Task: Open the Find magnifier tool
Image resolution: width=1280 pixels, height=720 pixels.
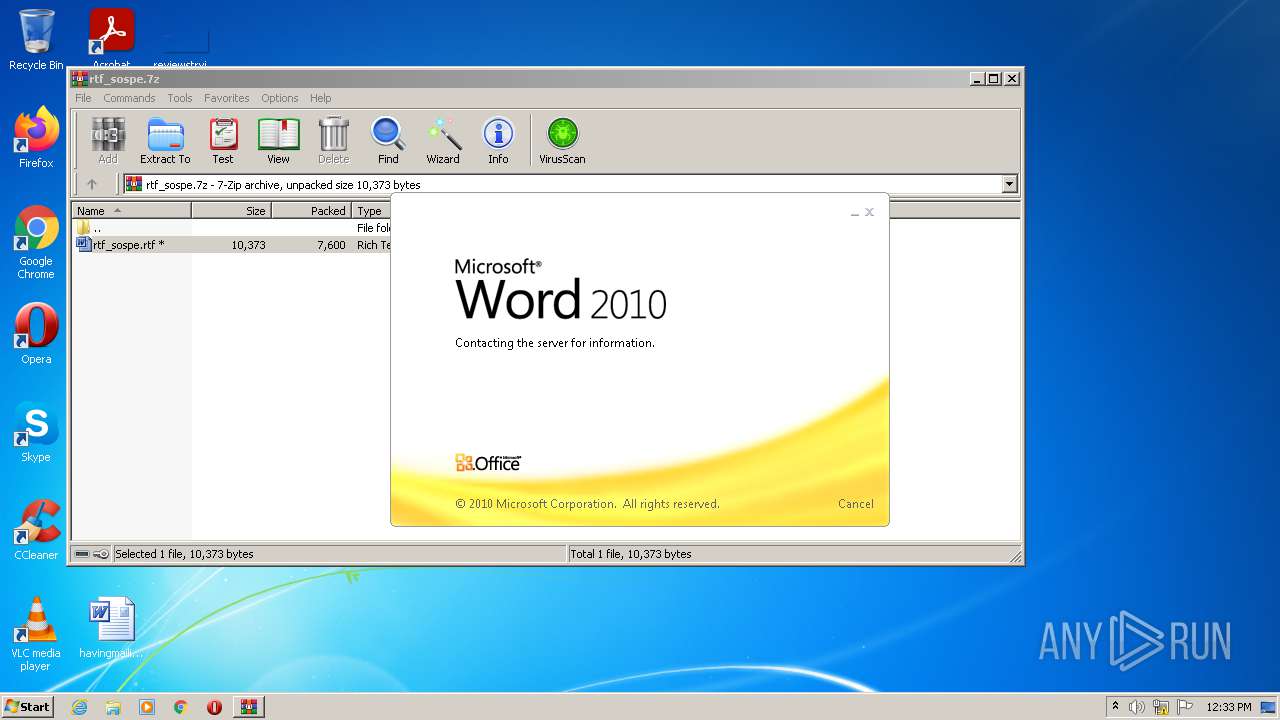Action: [388, 141]
